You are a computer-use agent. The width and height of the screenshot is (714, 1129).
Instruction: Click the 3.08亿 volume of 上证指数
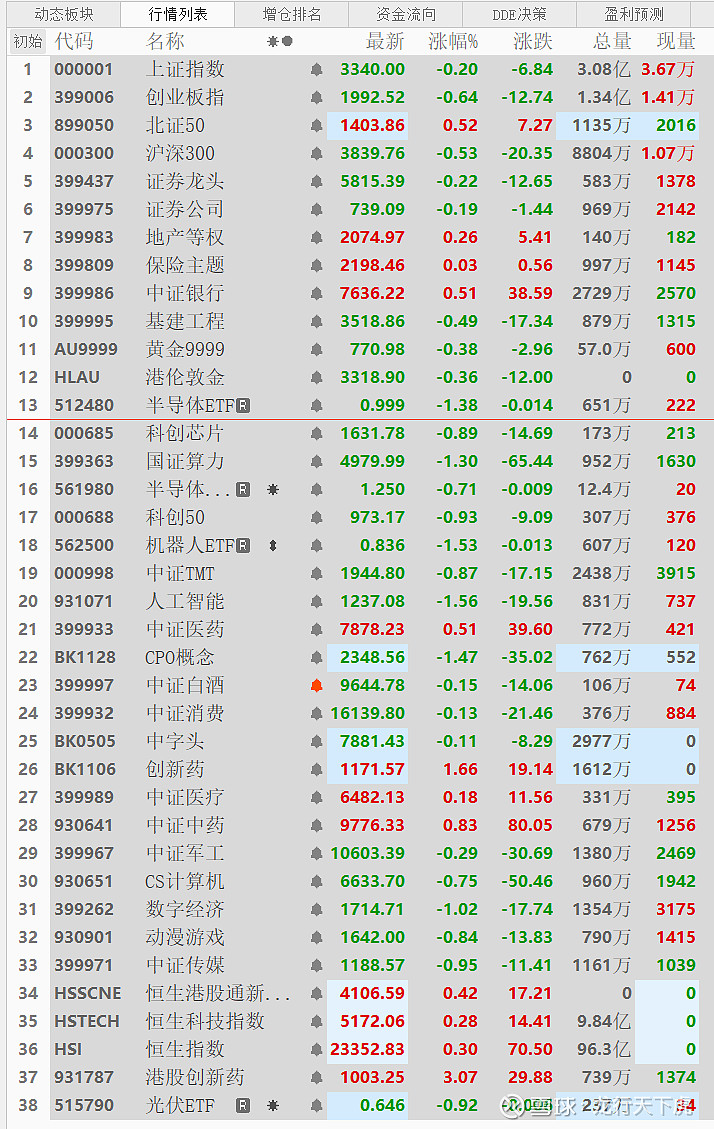604,70
